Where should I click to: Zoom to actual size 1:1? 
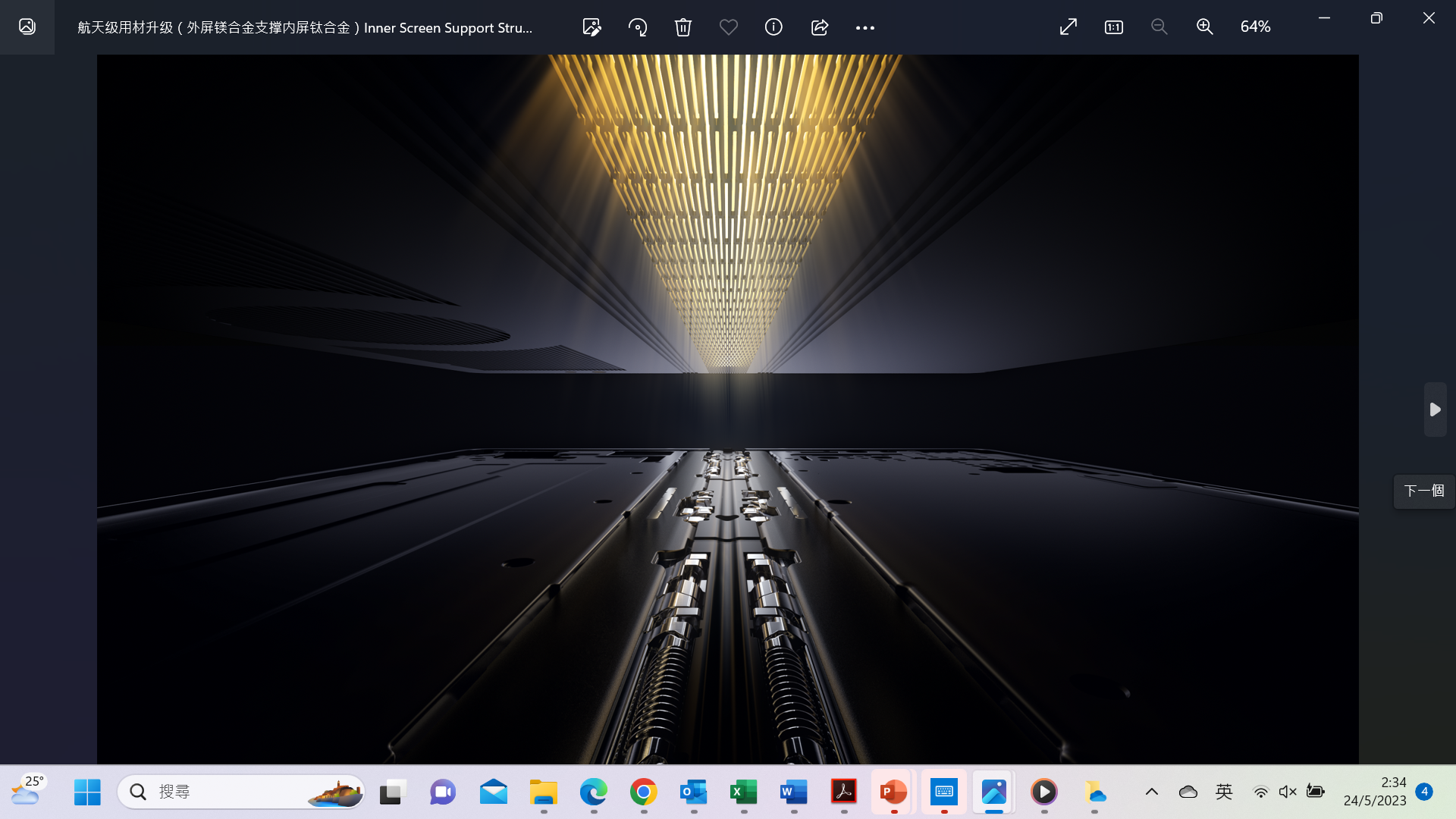point(1113,27)
